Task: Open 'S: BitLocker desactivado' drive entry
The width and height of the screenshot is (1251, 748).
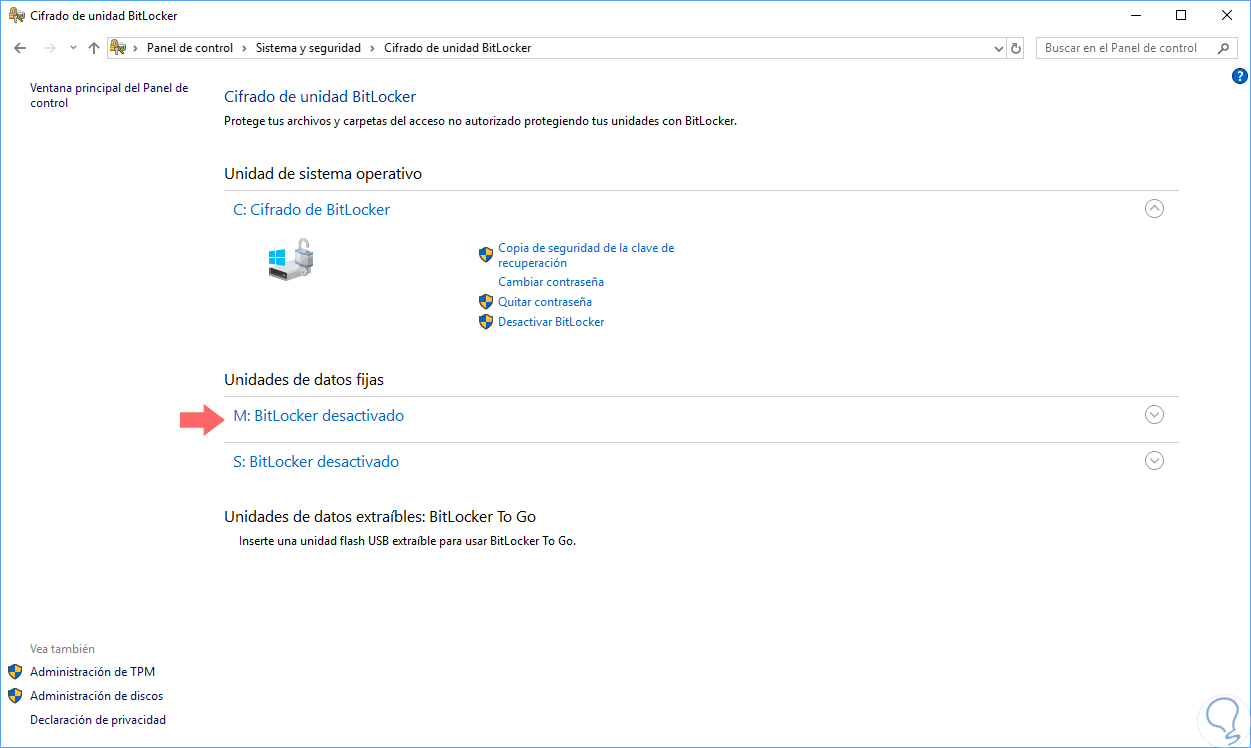Action: click(x=316, y=462)
